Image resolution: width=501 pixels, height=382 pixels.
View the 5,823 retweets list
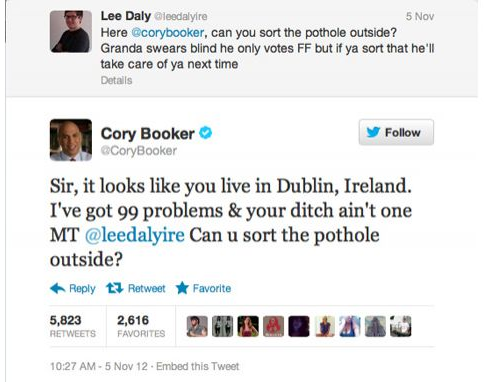point(72,326)
